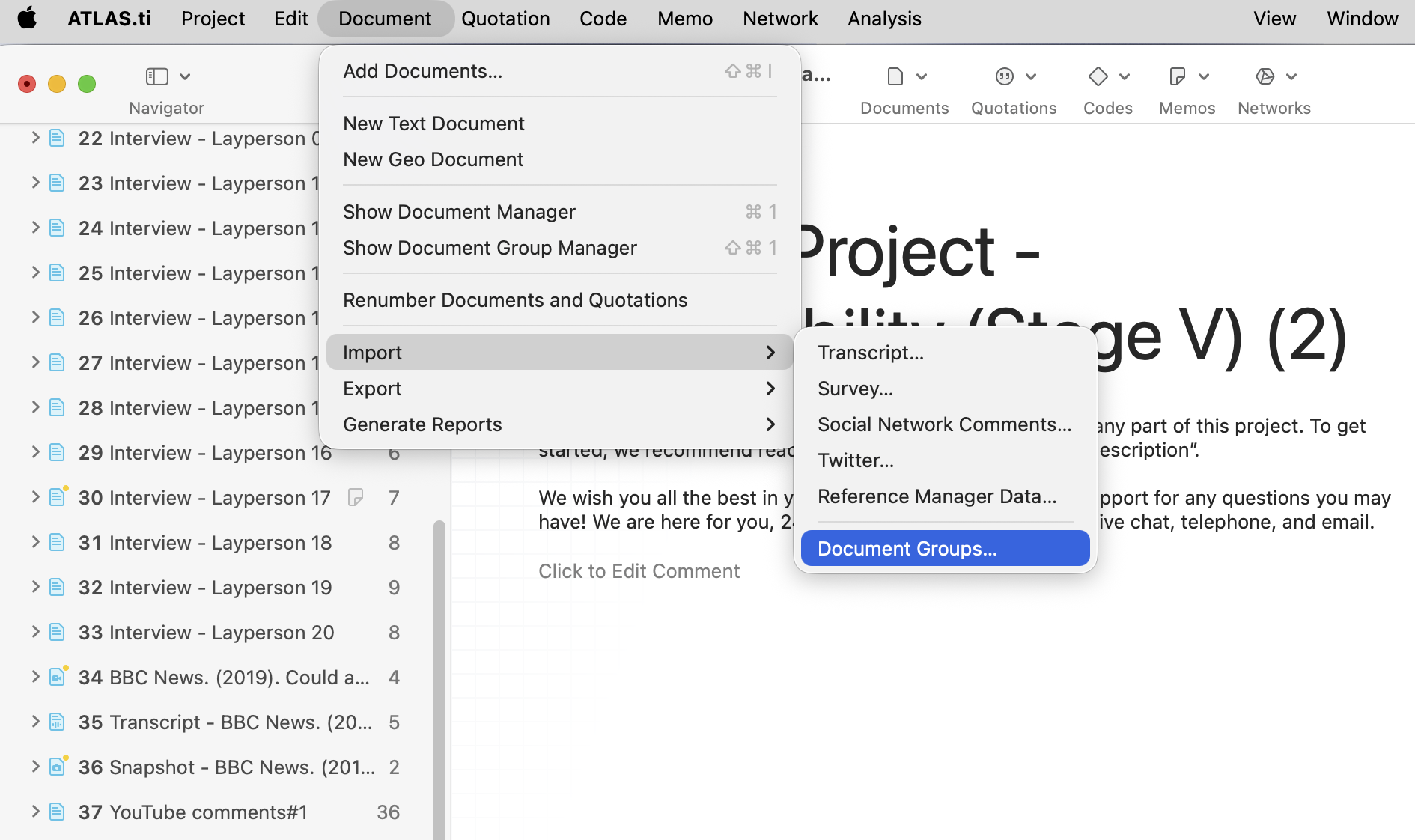Open Documents toolbar dropdown arrow

pos(922,76)
